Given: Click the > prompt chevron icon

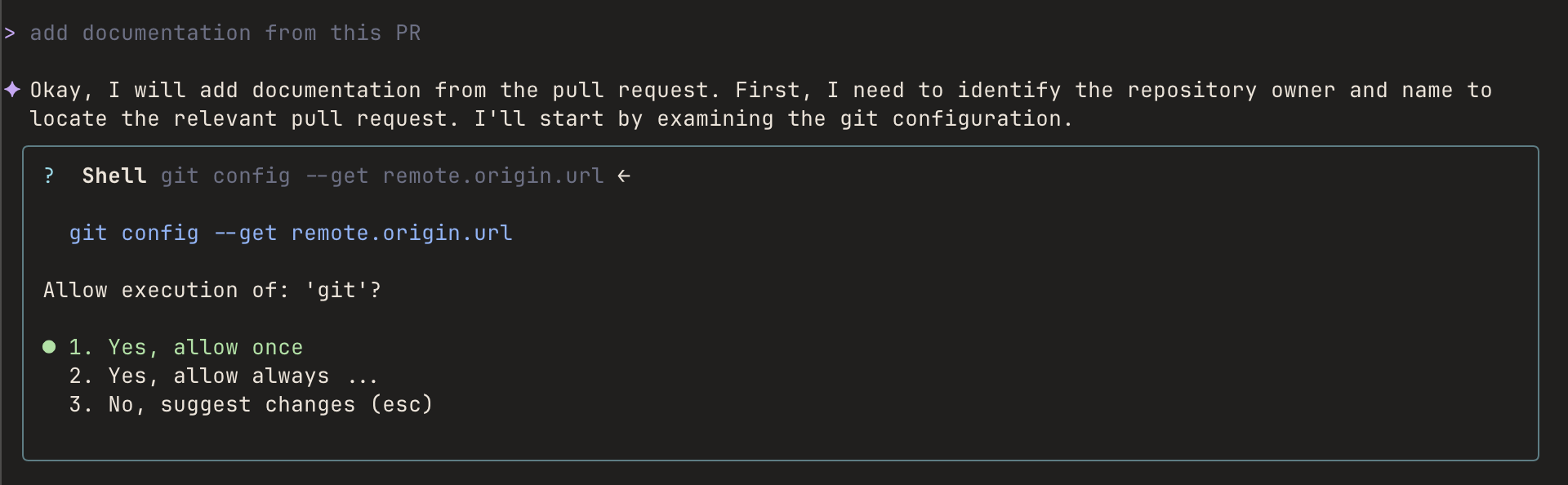Looking at the screenshot, I should pyautogui.click(x=10, y=33).
